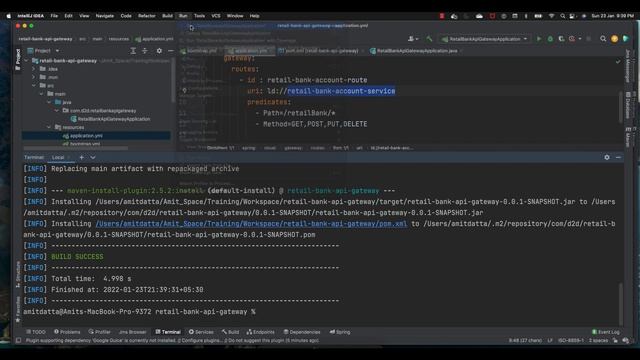Collapse the java folder

tap(49, 102)
